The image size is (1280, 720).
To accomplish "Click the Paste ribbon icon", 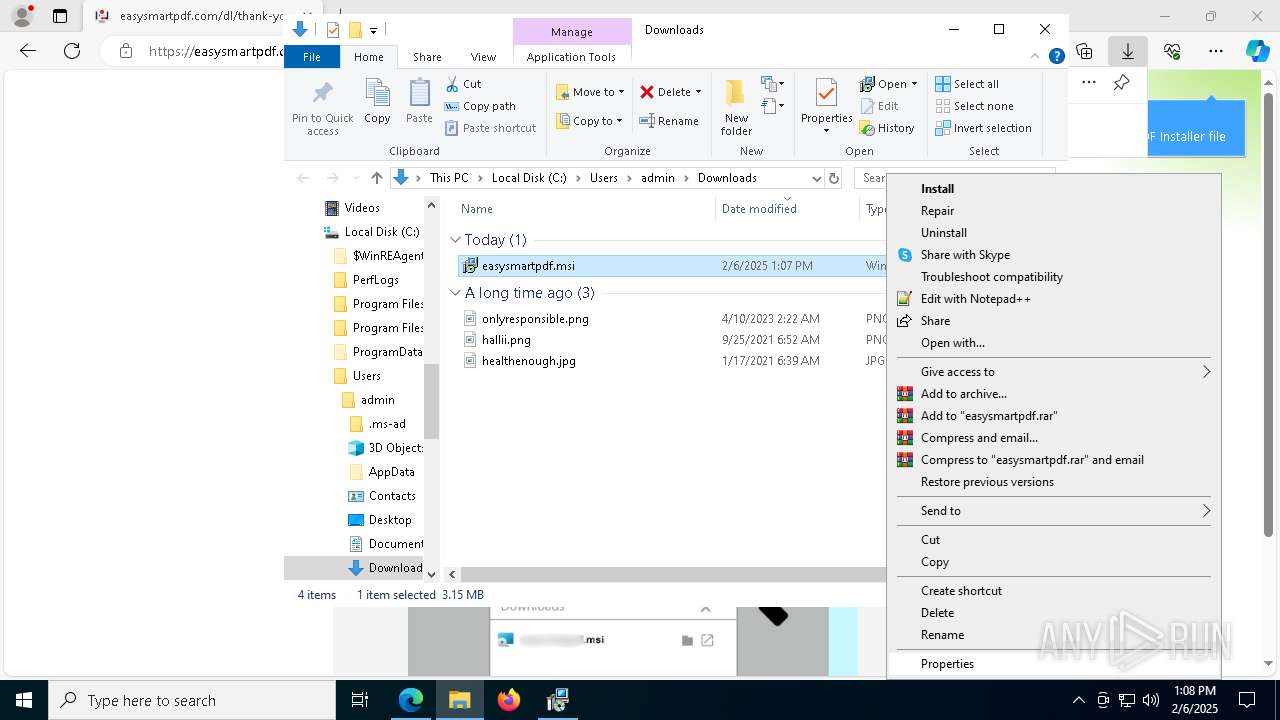I will click(x=419, y=101).
